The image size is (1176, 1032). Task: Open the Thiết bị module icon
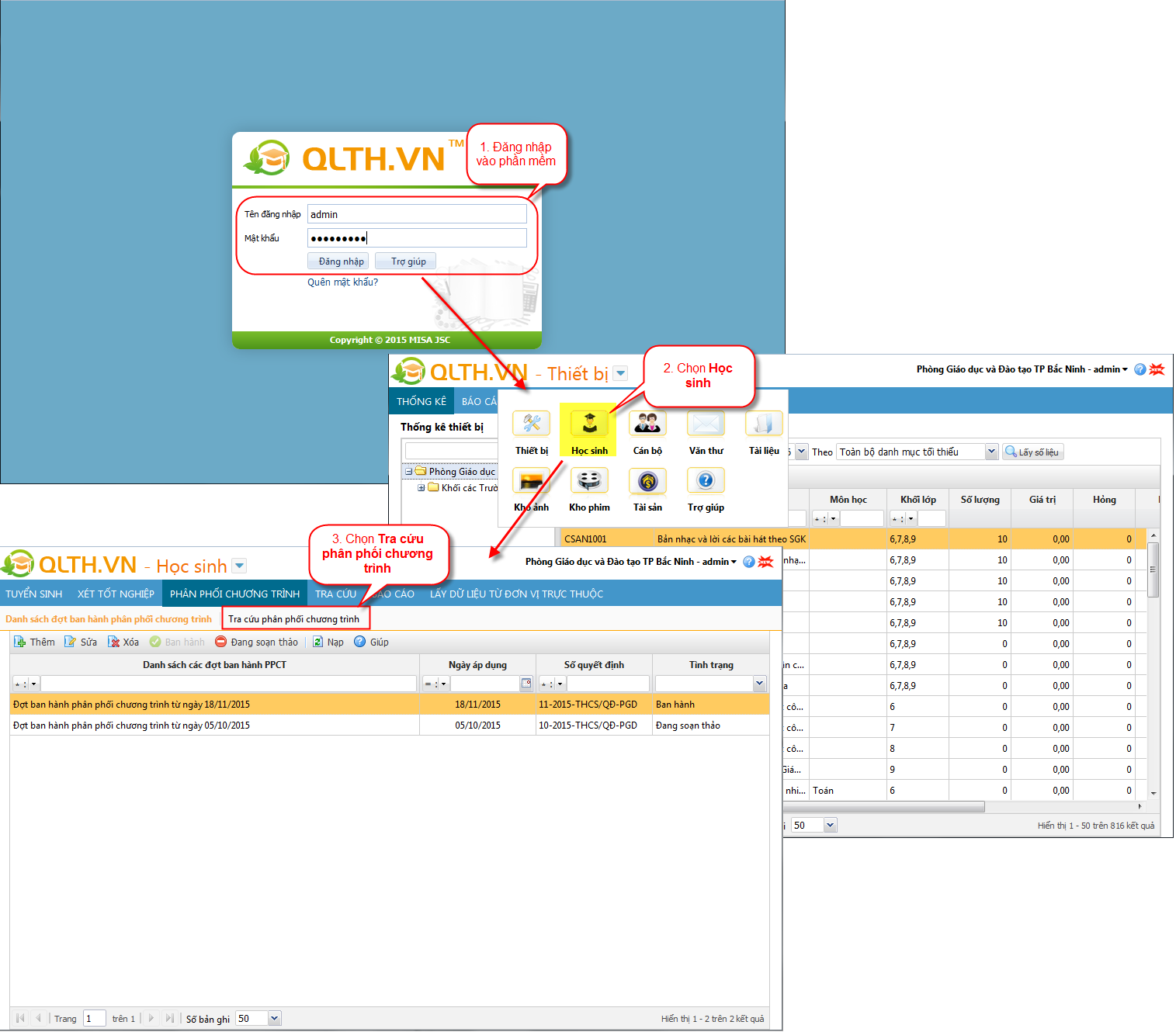(x=532, y=424)
